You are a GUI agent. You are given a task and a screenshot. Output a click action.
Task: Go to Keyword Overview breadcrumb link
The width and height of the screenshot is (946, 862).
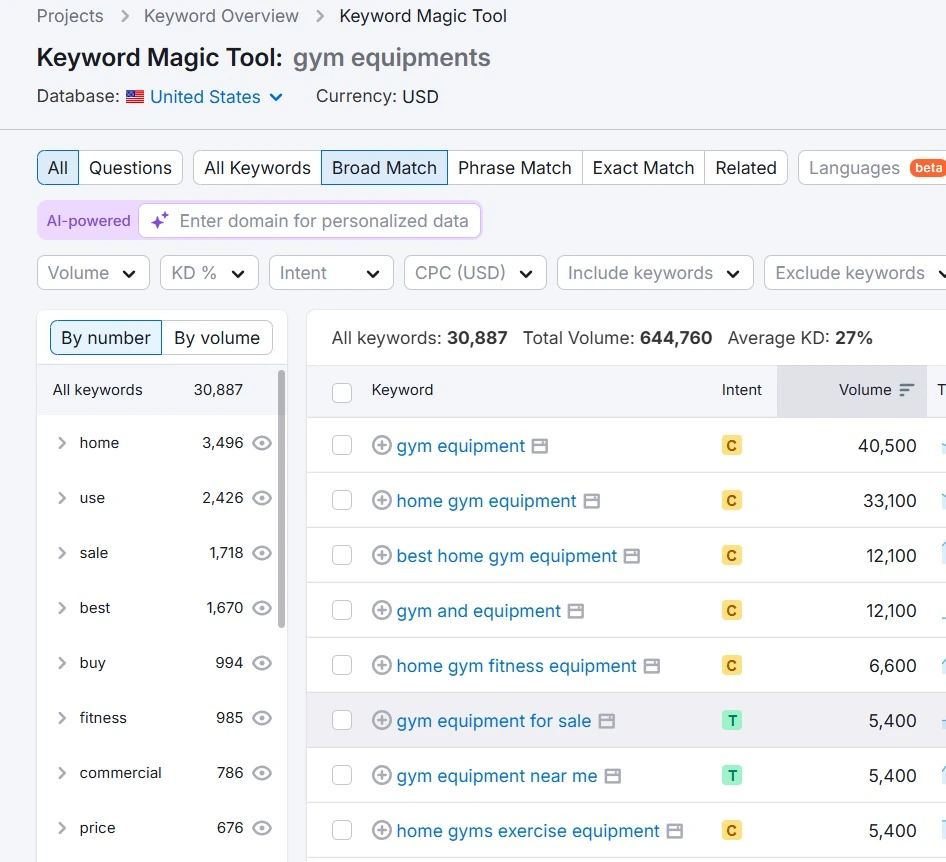coord(221,16)
